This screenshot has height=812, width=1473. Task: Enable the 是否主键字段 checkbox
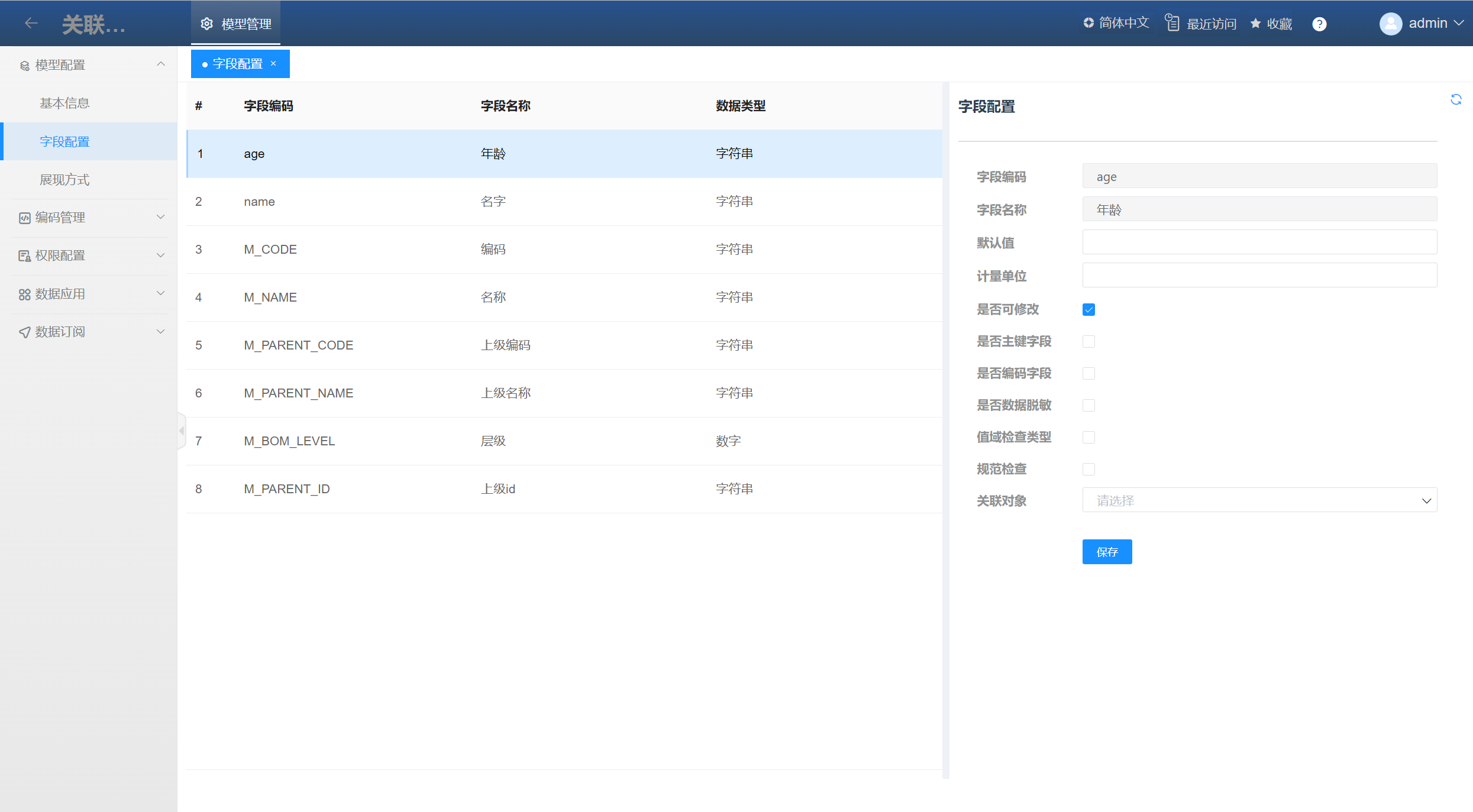click(1088, 341)
